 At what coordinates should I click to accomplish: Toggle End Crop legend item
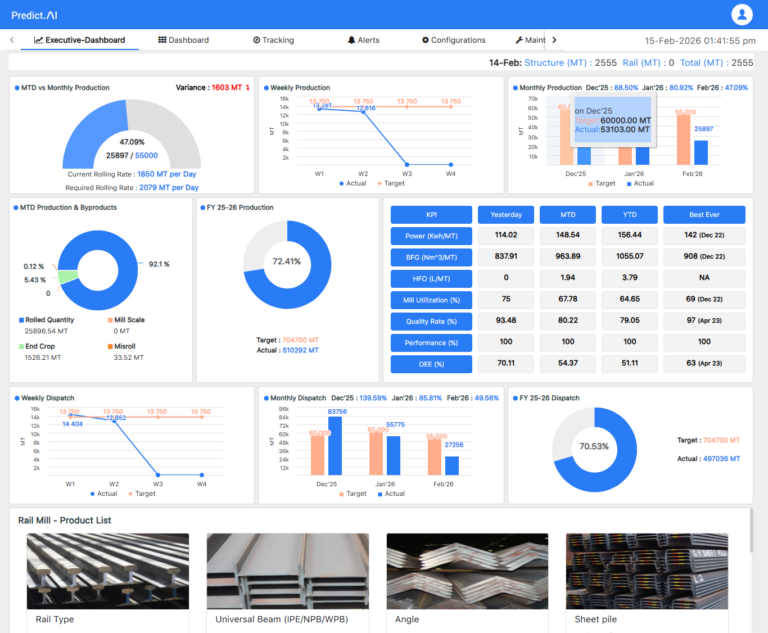(40, 346)
